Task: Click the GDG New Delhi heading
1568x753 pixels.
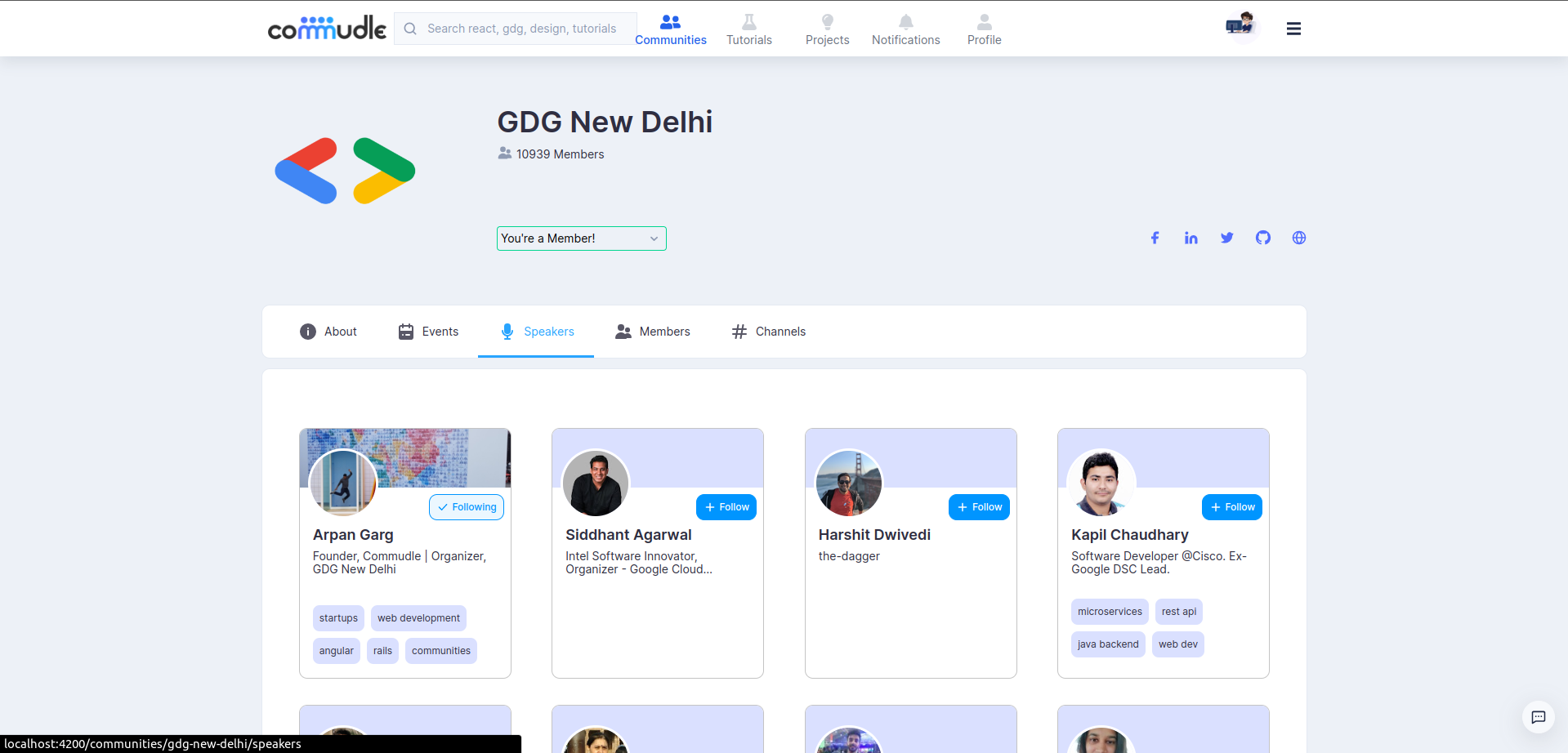Action: (605, 122)
